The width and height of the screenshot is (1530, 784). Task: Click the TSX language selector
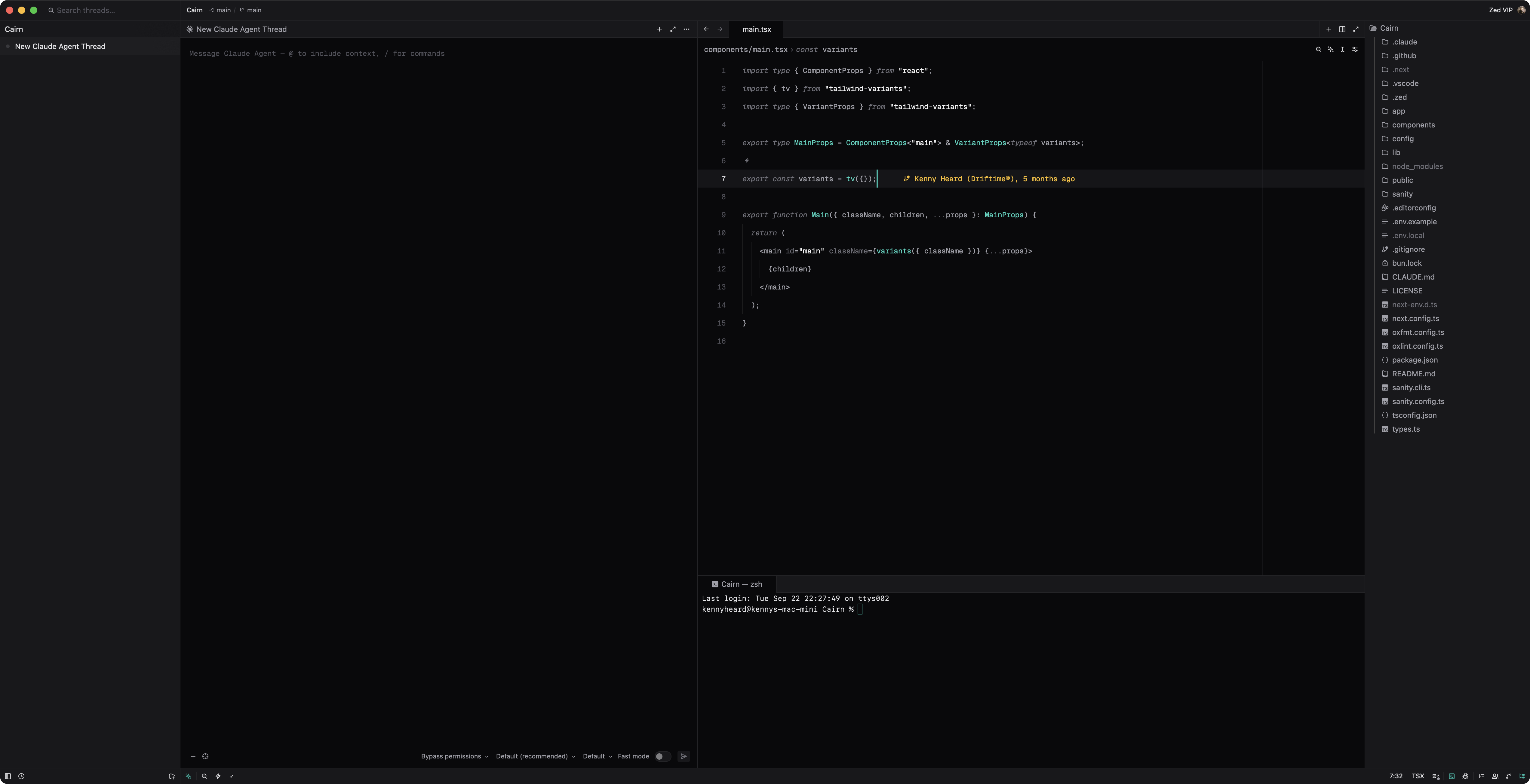pyautogui.click(x=1418, y=776)
